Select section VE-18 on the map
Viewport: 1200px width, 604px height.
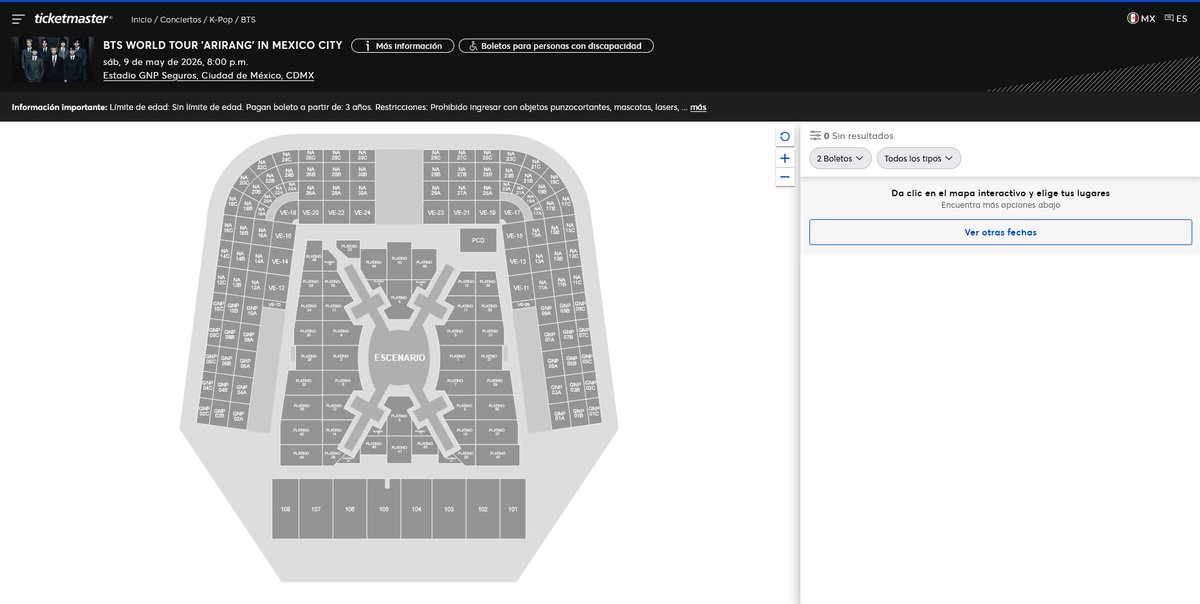coord(287,213)
